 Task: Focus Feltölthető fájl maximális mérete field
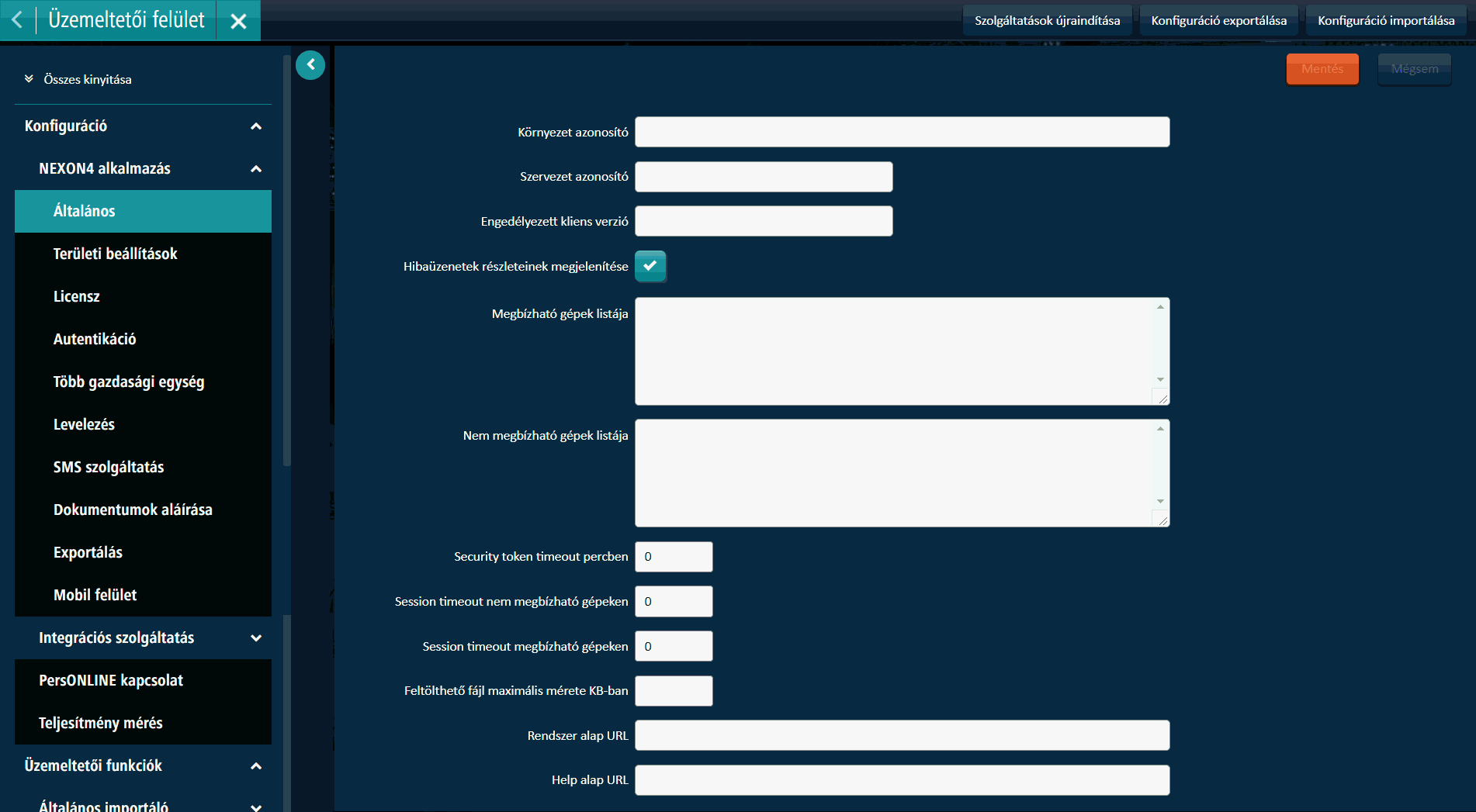pyautogui.click(x=674, y=691)
